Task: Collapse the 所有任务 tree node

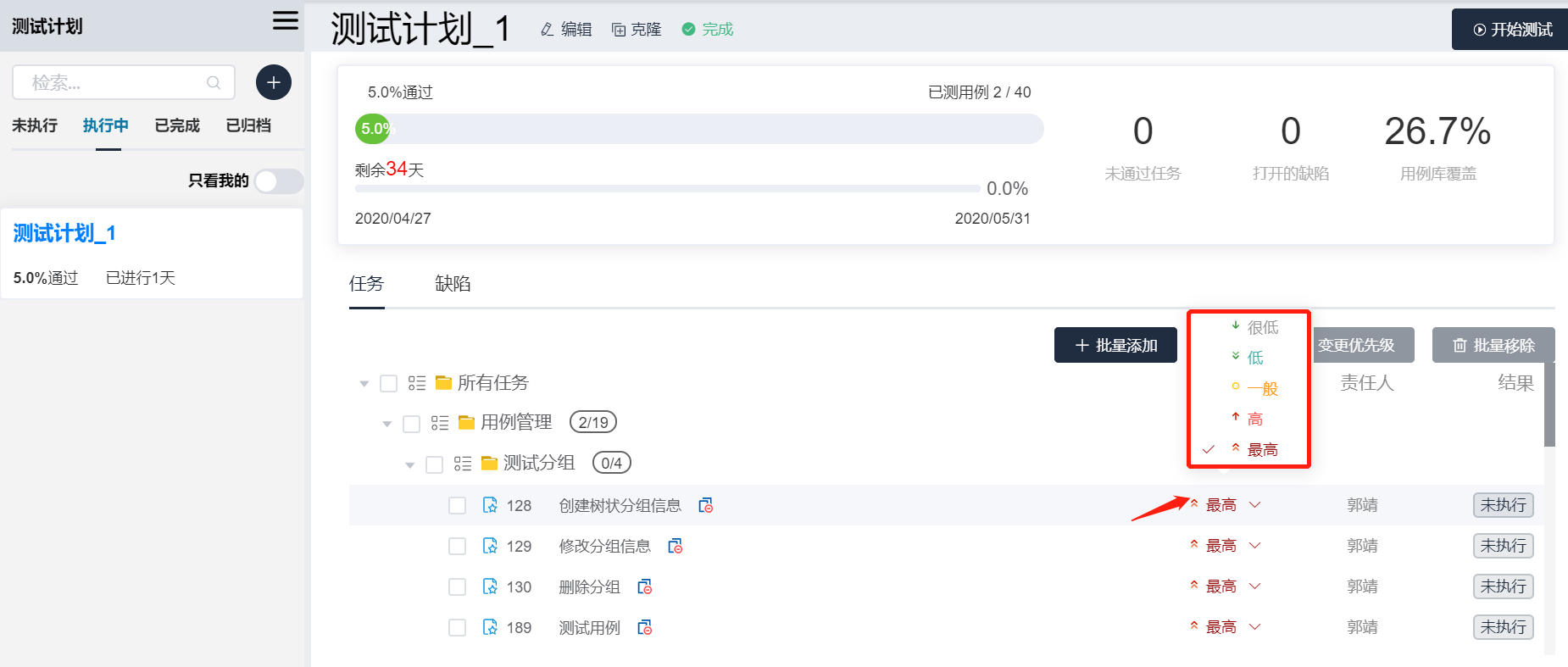Action: [x=364, y=384]
